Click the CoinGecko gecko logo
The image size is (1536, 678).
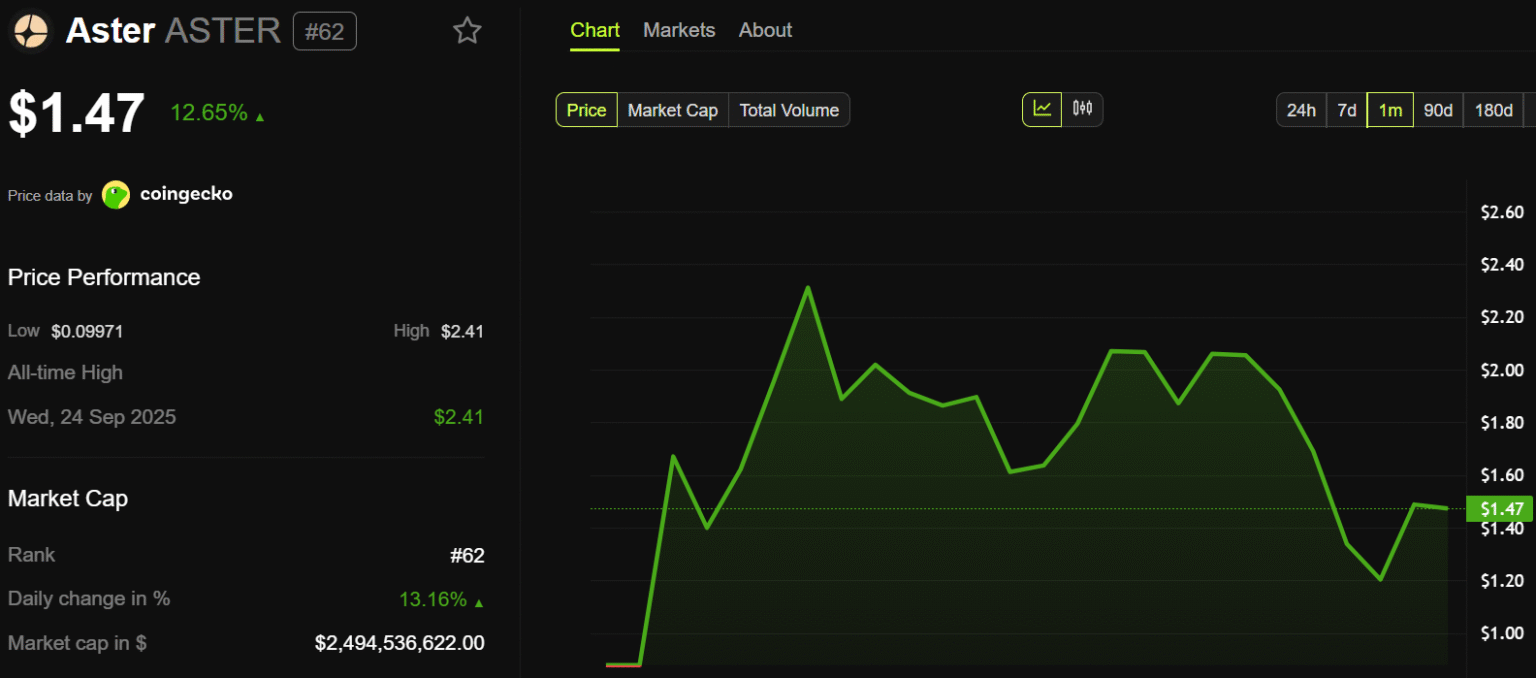[116, 195]
